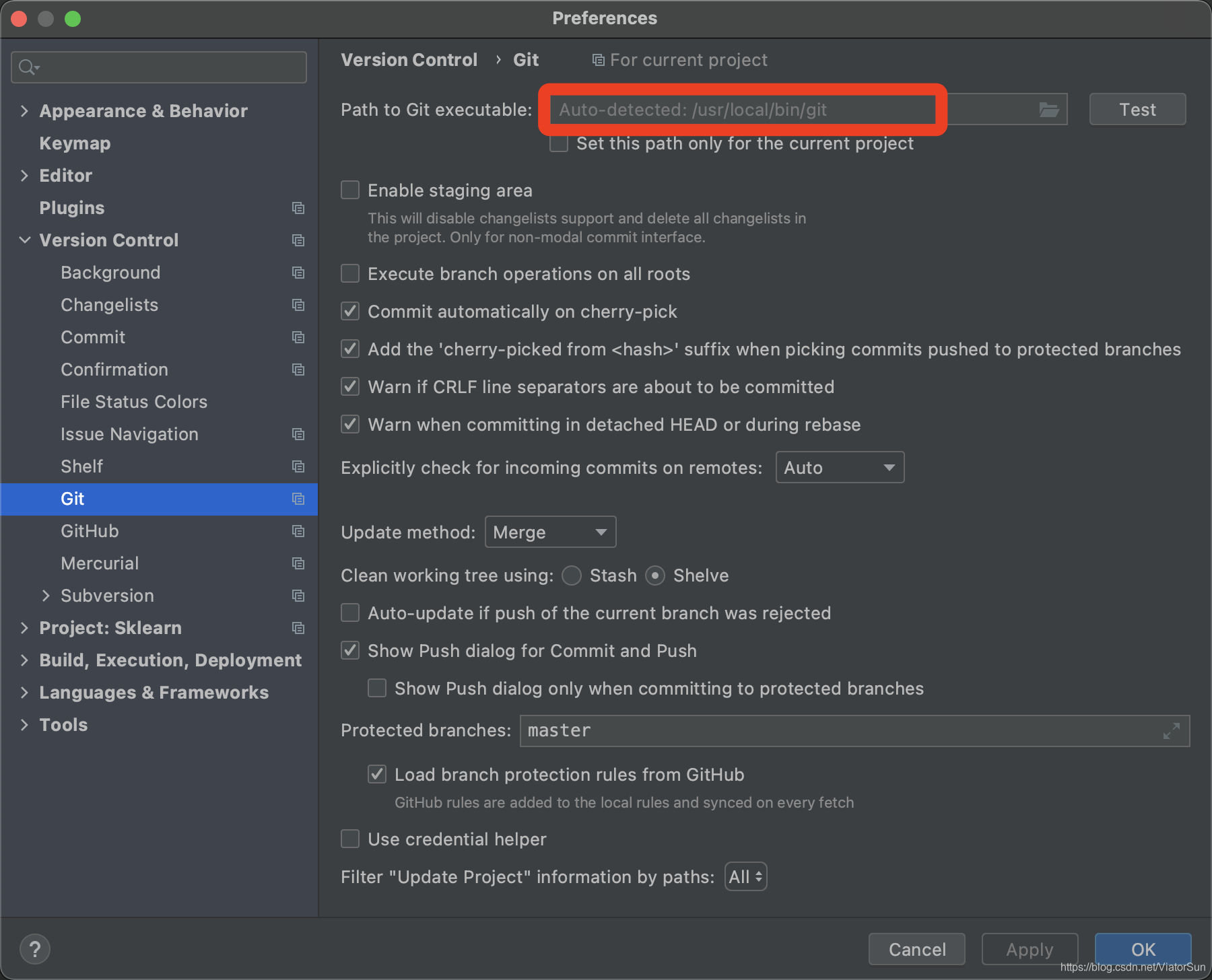
Task: Open Plugins settings page
Action: (72, 208)
